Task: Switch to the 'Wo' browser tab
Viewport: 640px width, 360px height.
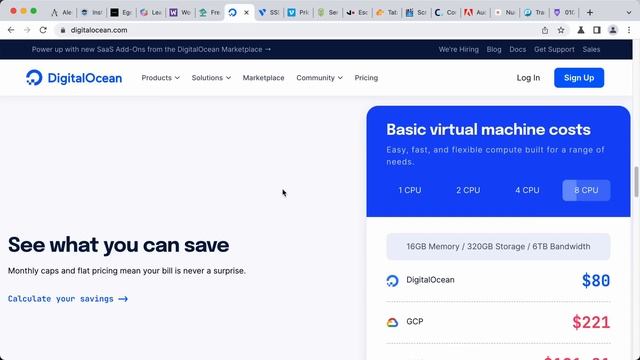Action: (x=180, y=13)
